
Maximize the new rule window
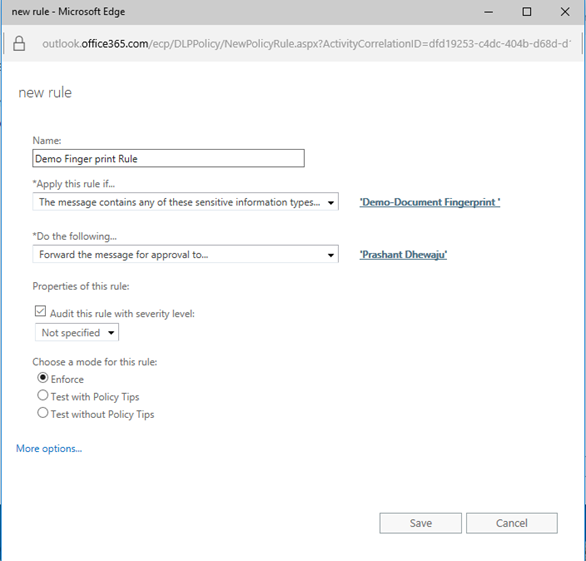(x=527, y=12)
